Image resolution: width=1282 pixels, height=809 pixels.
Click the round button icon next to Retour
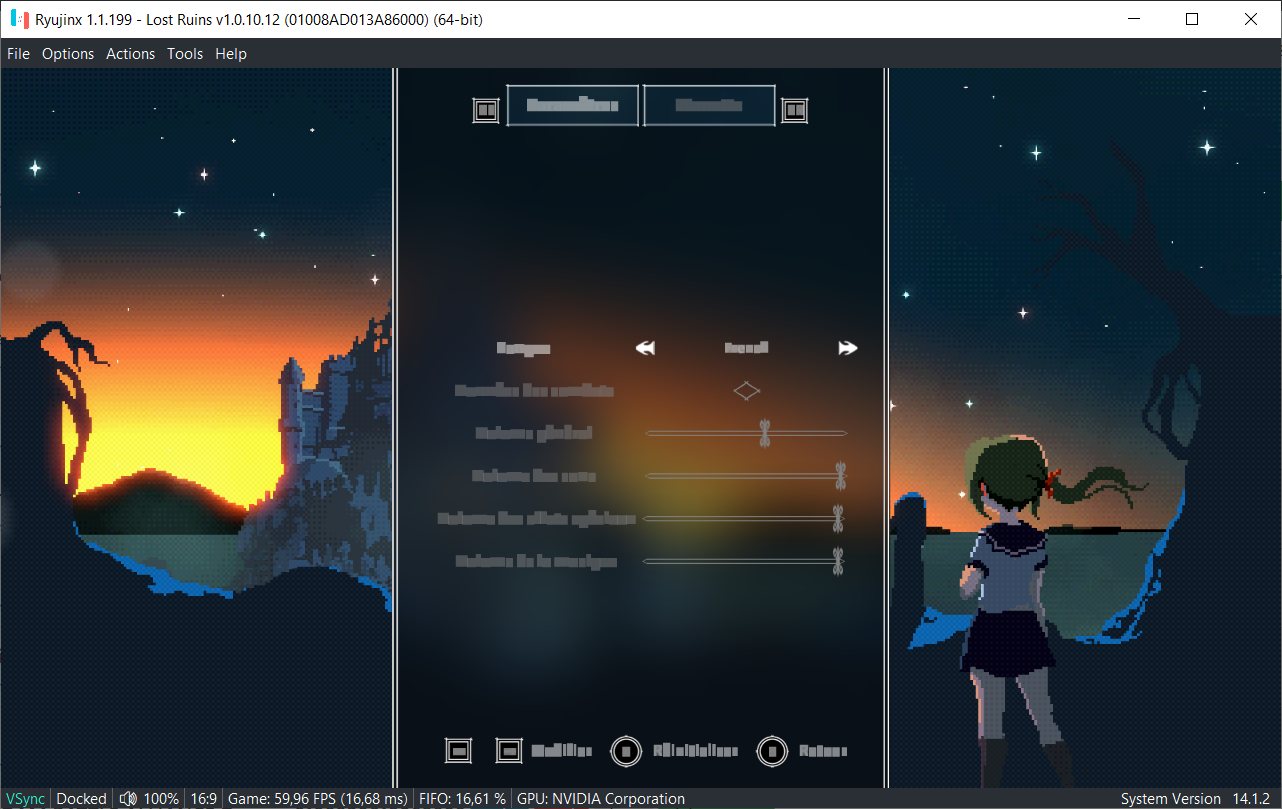[x=771, y=751]
